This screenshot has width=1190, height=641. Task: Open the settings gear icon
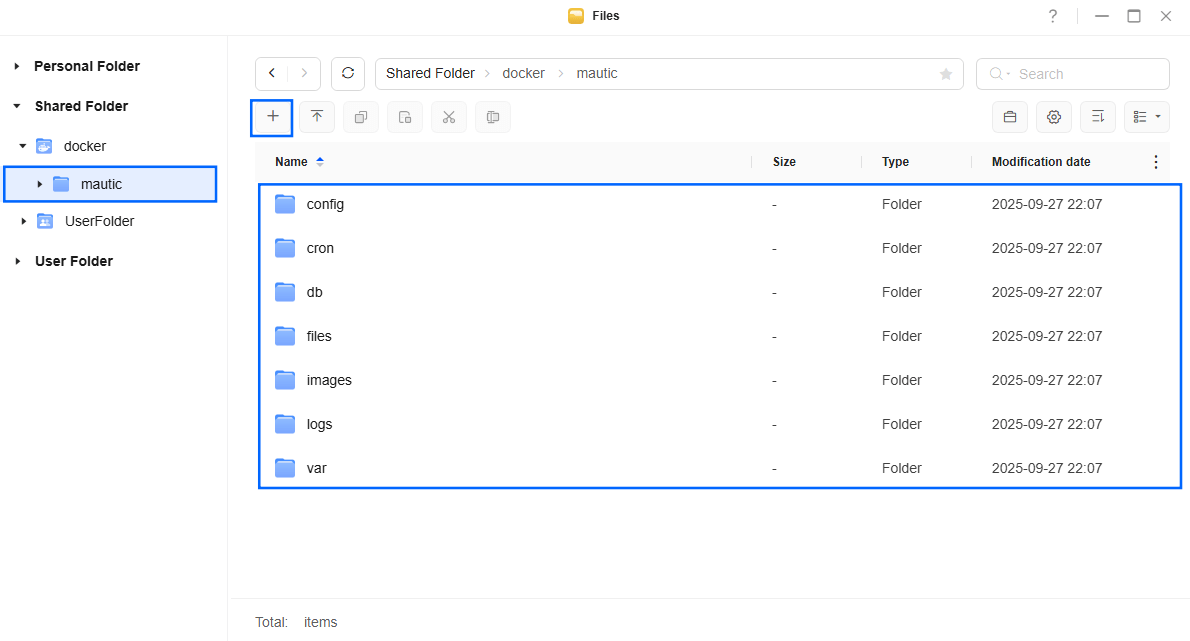(x=1054, y=117)
